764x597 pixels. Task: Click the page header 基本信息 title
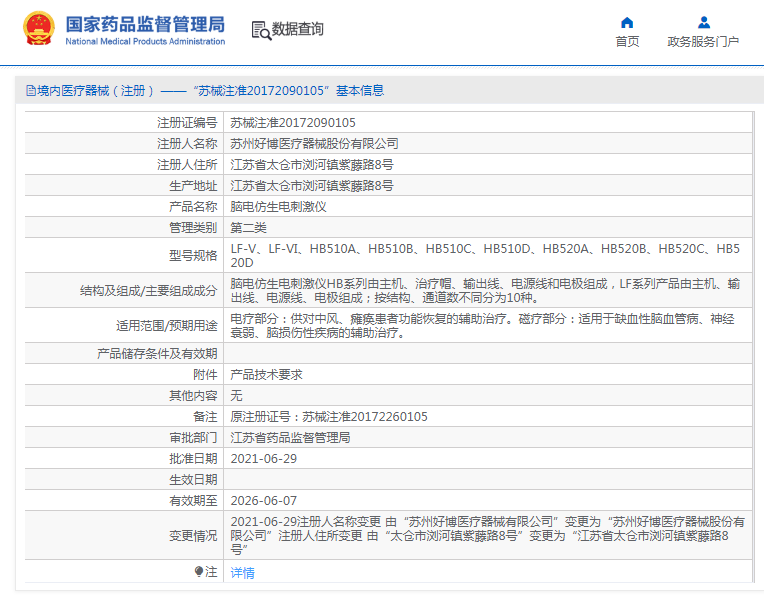pos(360,91)
